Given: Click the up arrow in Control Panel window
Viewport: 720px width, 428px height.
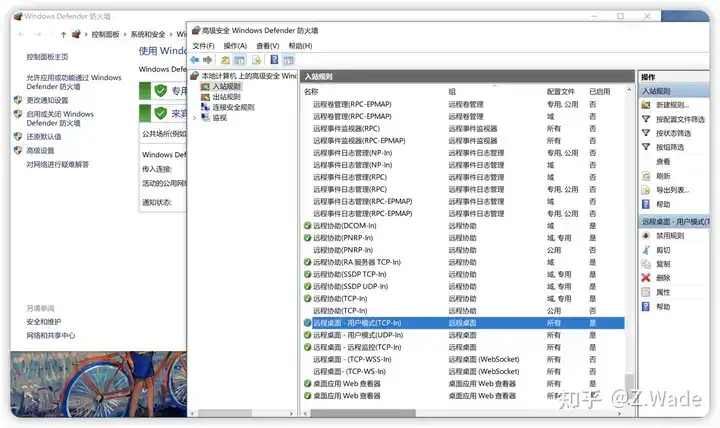Looking at the screenshot, I should (x=63, y=34).
